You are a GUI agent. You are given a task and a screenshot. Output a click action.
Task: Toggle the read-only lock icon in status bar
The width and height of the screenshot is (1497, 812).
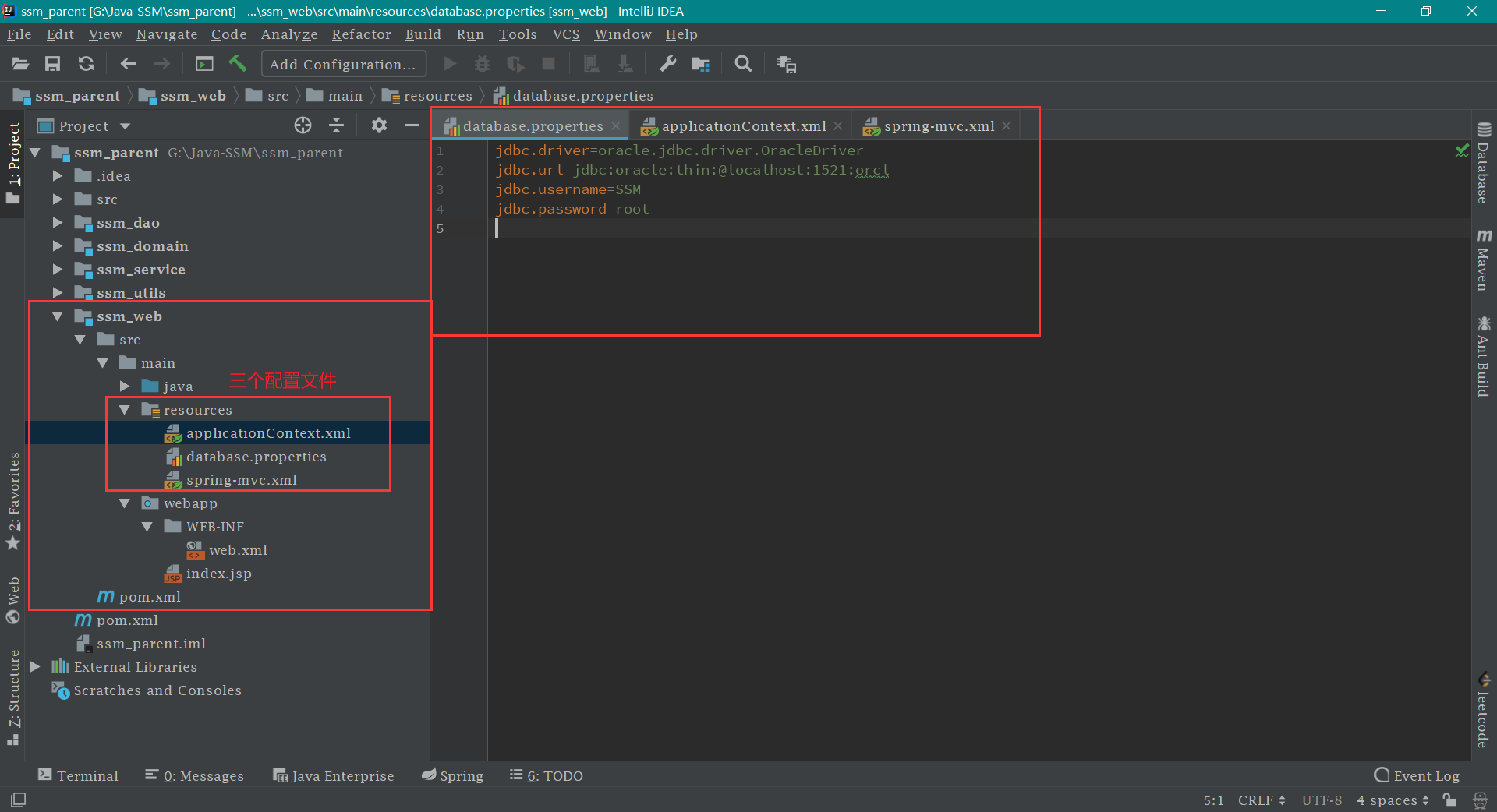[x=1449, y=800]
